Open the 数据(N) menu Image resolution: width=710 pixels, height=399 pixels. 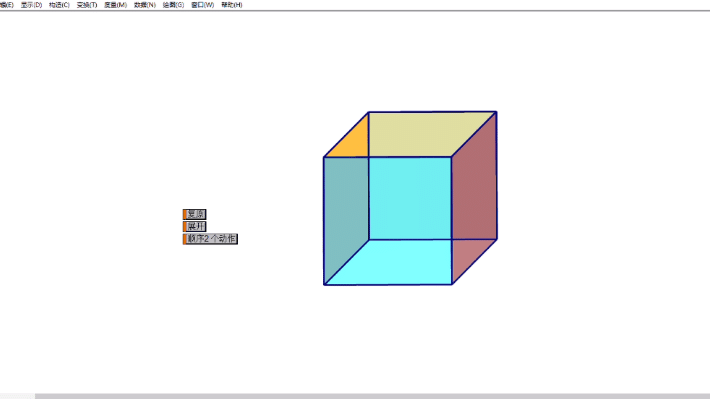coord(145,5)
